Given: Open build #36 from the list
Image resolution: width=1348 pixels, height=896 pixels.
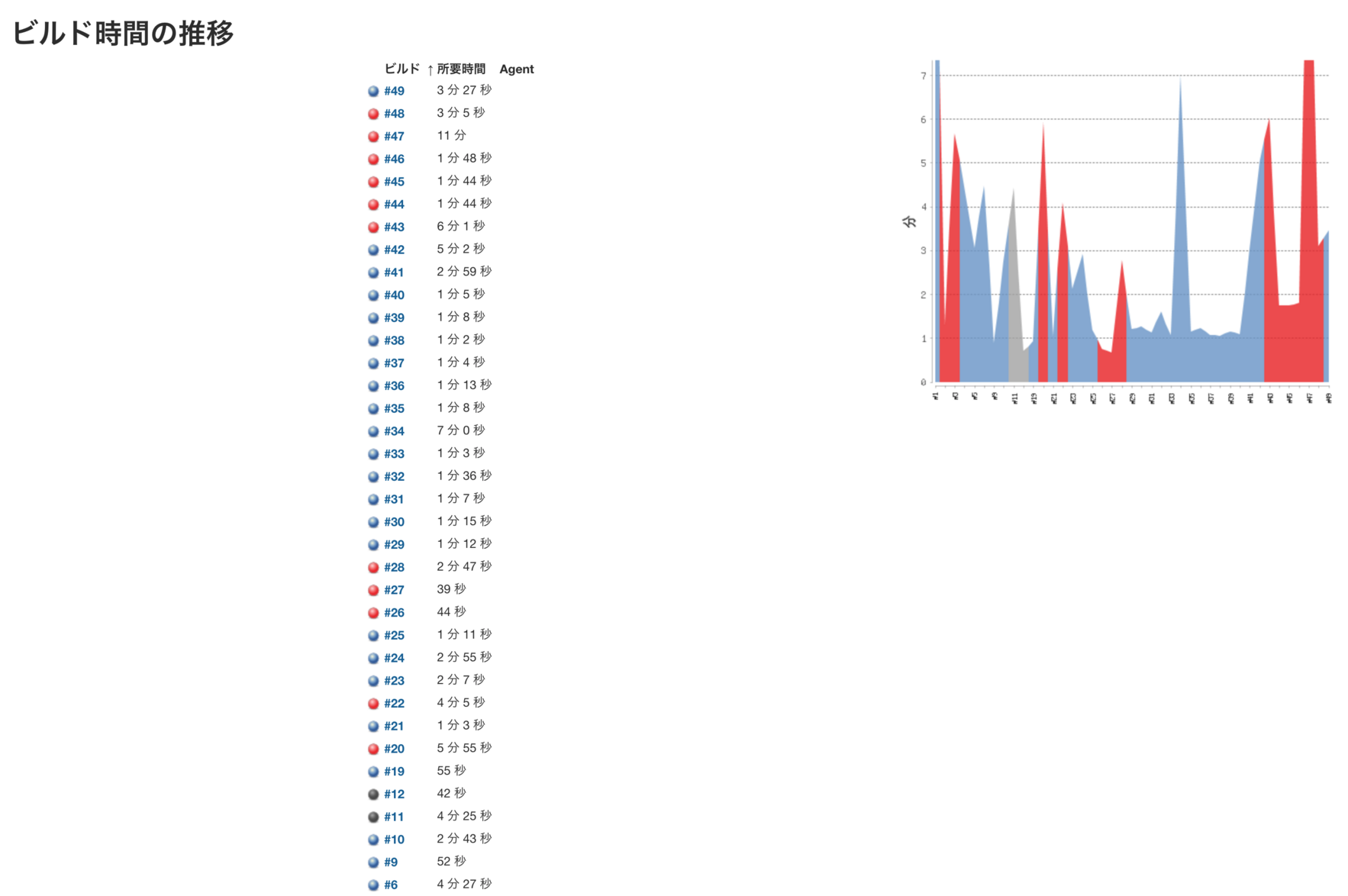Looking at the screenshot, I should [394, 386].
